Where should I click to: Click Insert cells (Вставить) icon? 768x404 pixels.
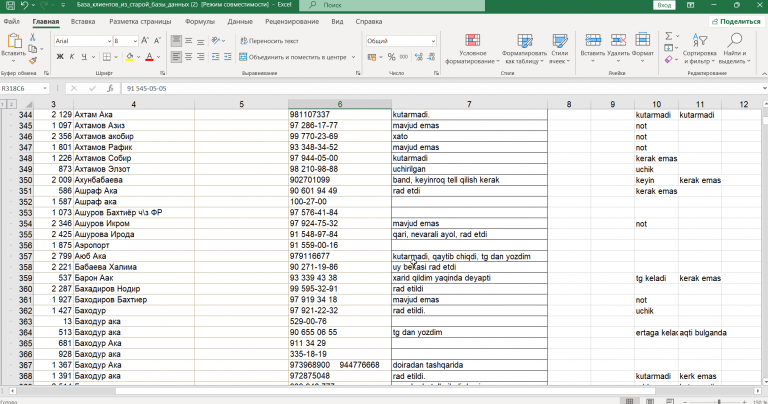(x=593, y=40)
